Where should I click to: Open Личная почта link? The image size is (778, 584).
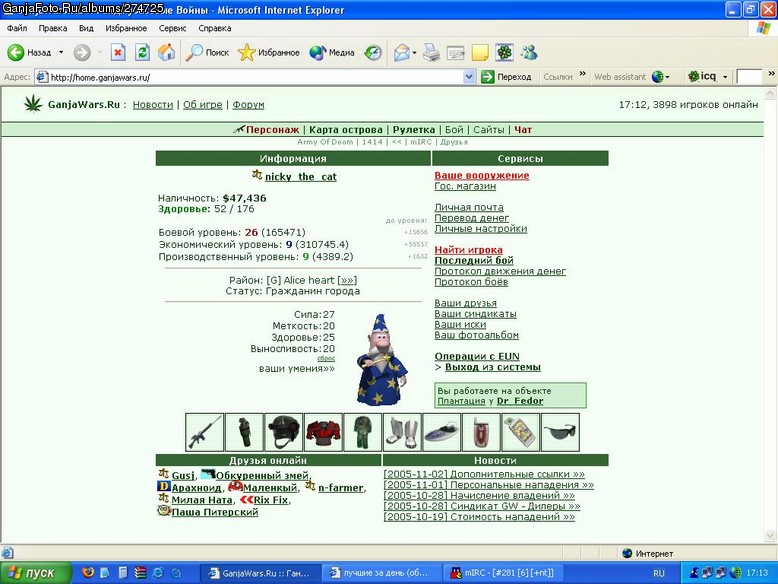click(469, 207)
